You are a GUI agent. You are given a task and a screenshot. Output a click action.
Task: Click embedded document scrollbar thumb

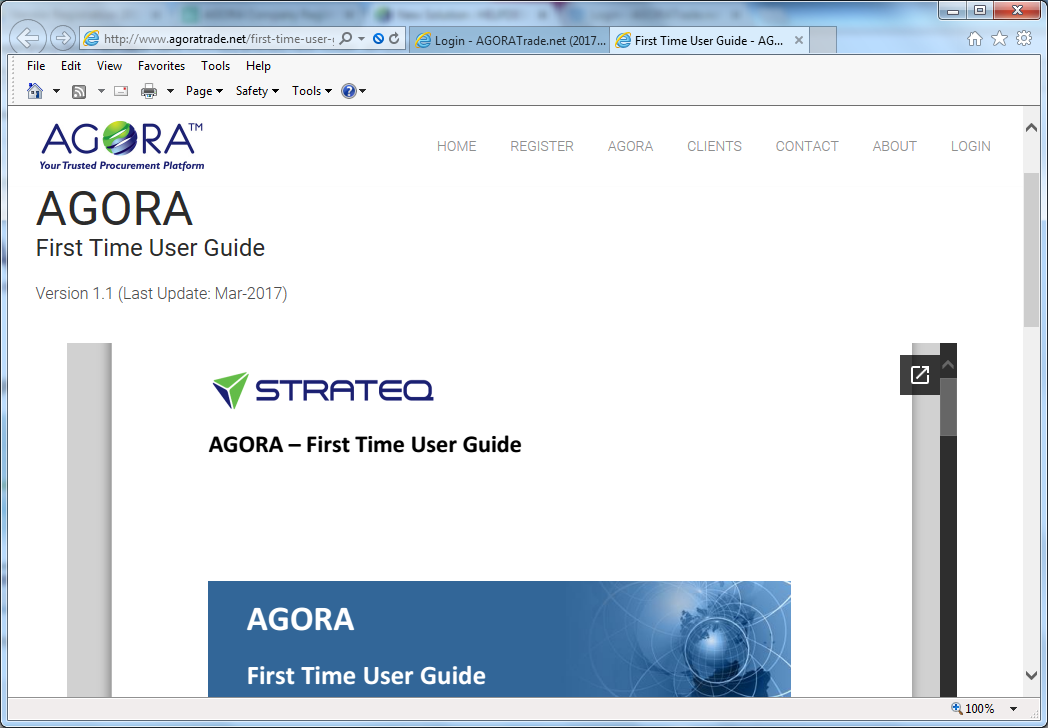(x=948, y=407)
